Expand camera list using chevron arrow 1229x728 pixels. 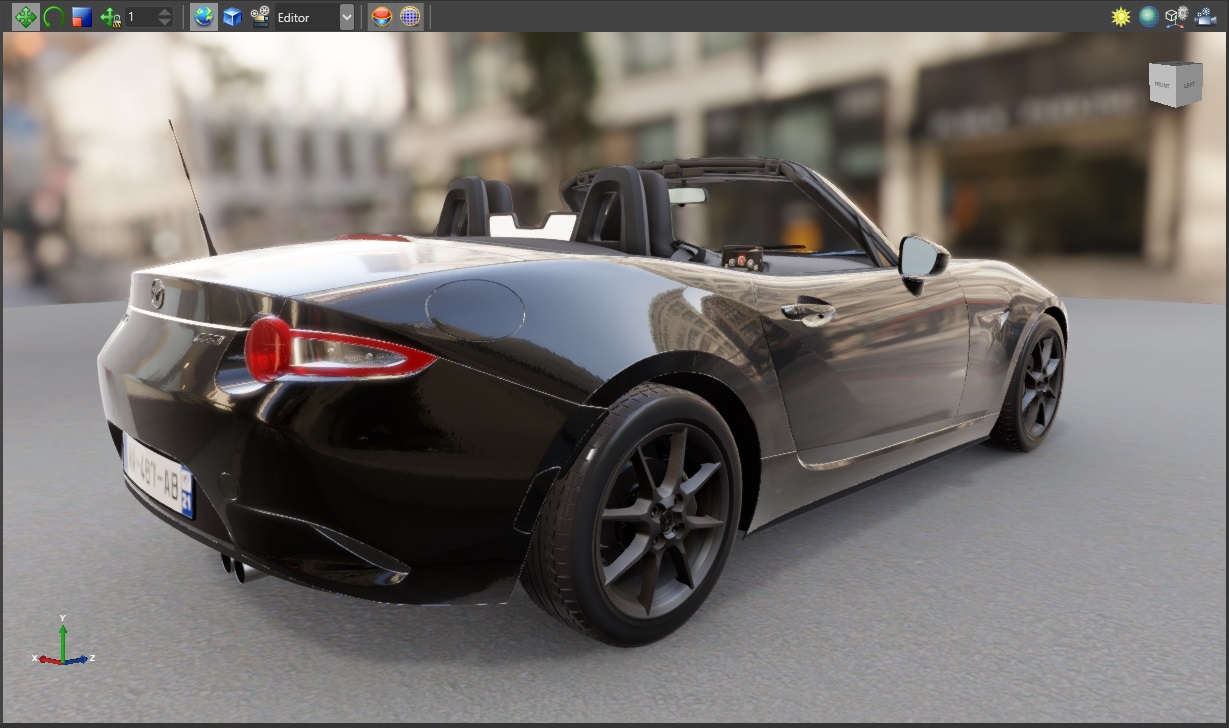coord(346,17)
